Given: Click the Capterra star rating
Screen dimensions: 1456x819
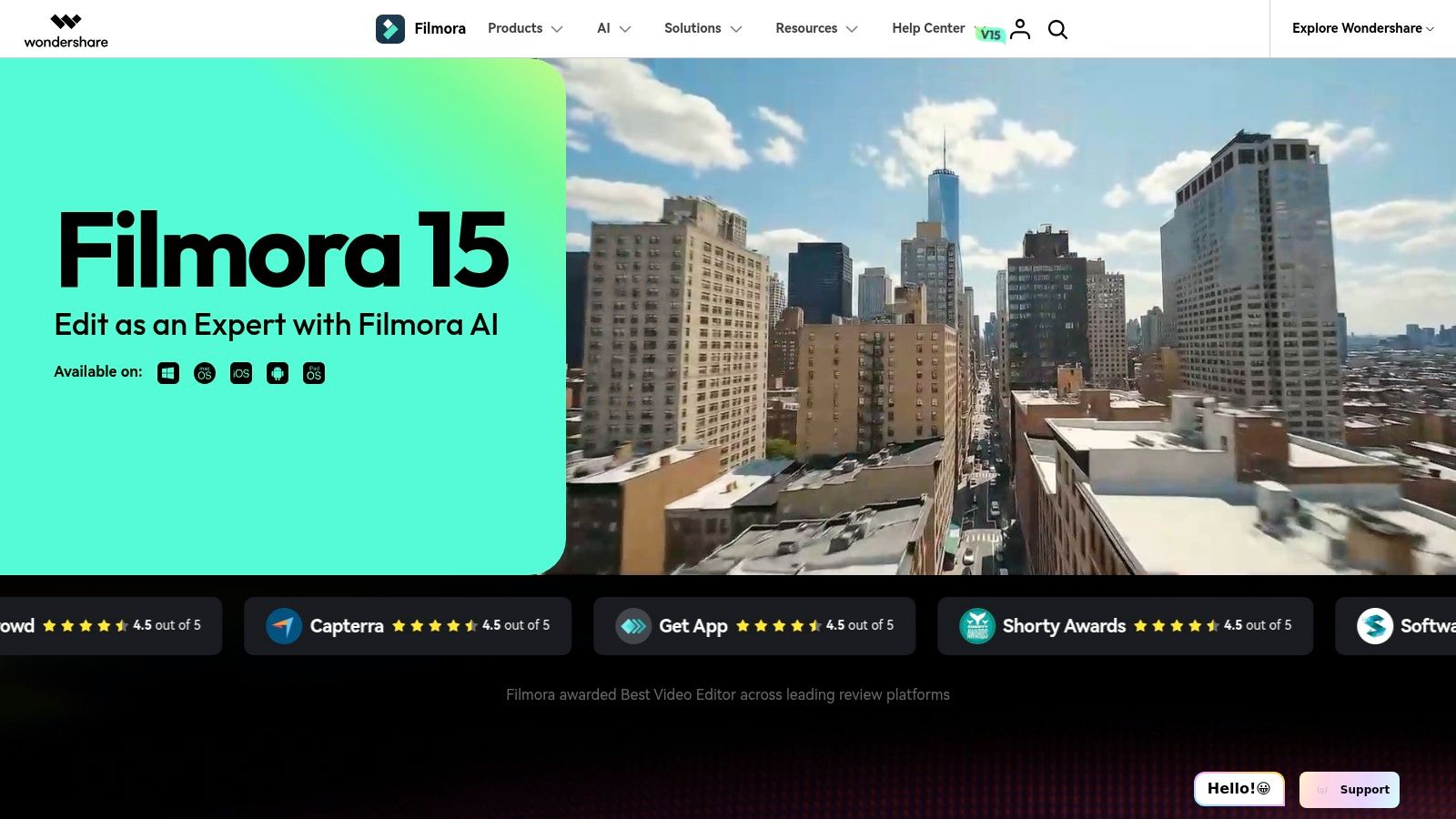Looking at the screenshot, I should pyautogui.click(x=435, y=625).
